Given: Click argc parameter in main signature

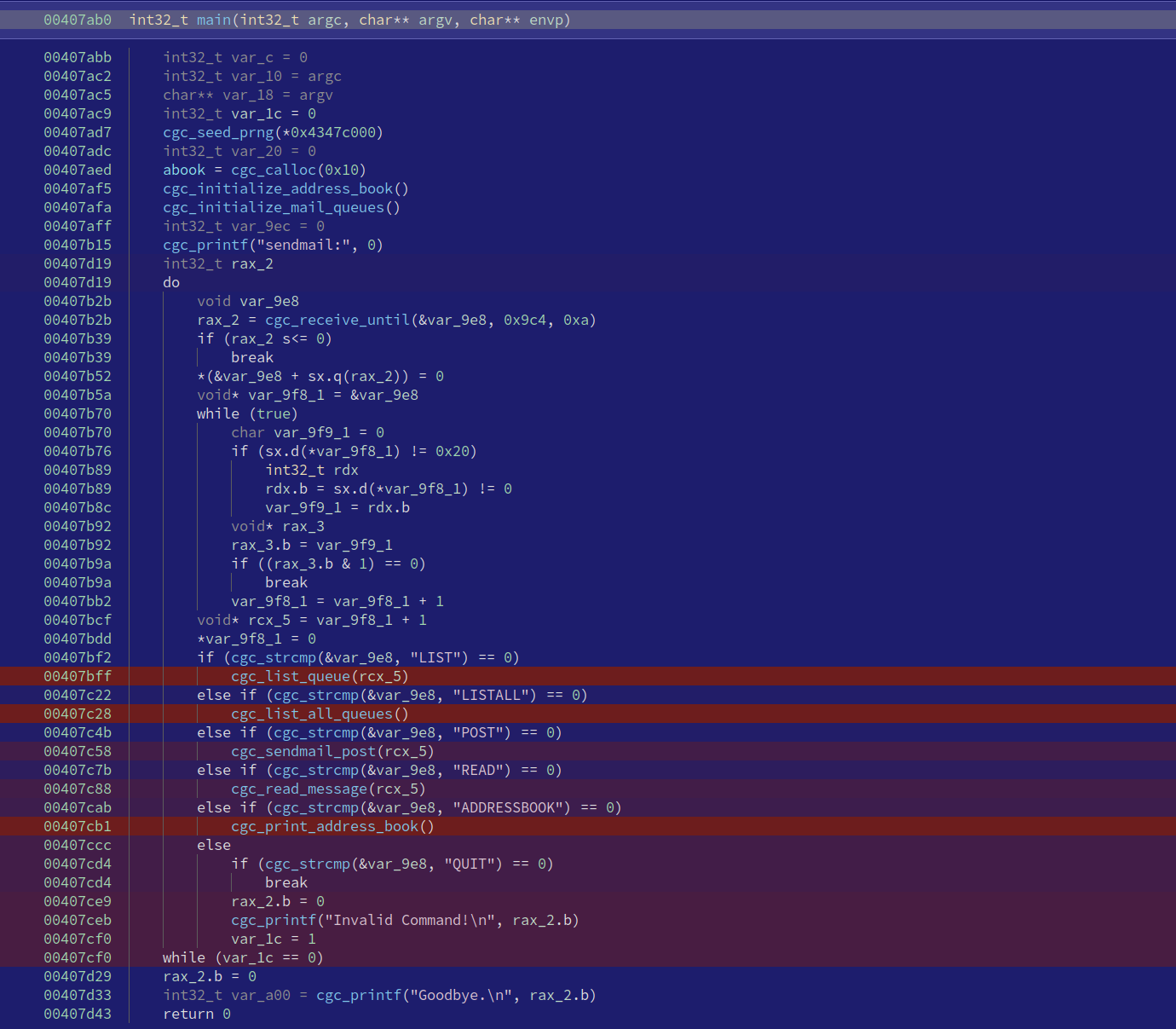Looking at the screenshot, I should point(325,20).
